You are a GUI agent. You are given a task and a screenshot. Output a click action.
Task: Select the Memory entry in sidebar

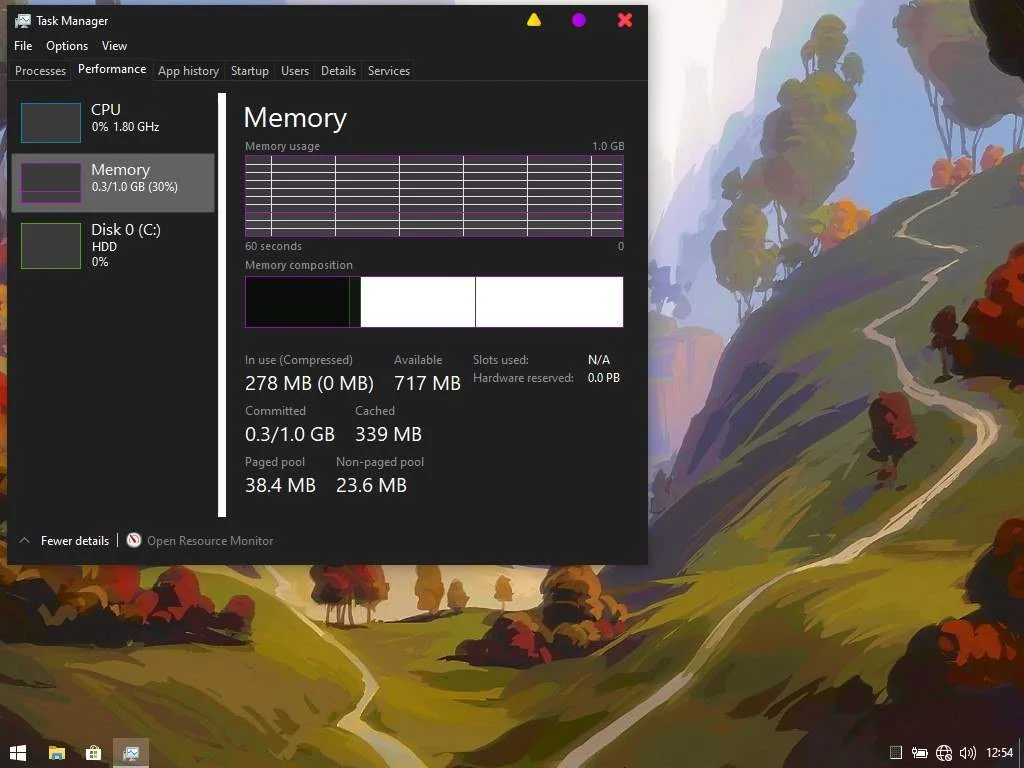point(113,183)
